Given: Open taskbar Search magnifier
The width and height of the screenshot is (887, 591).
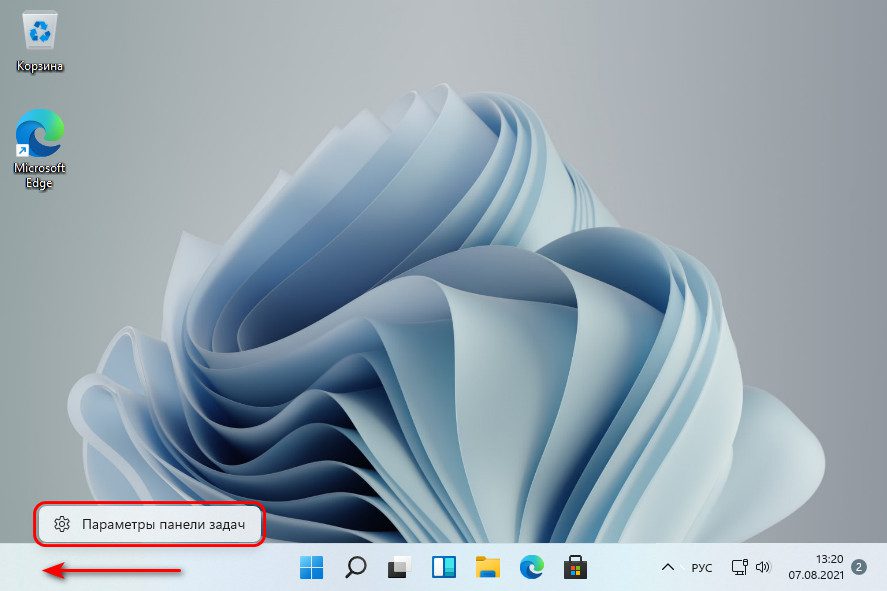Looking at the screenshot, I should click(356, 567).
